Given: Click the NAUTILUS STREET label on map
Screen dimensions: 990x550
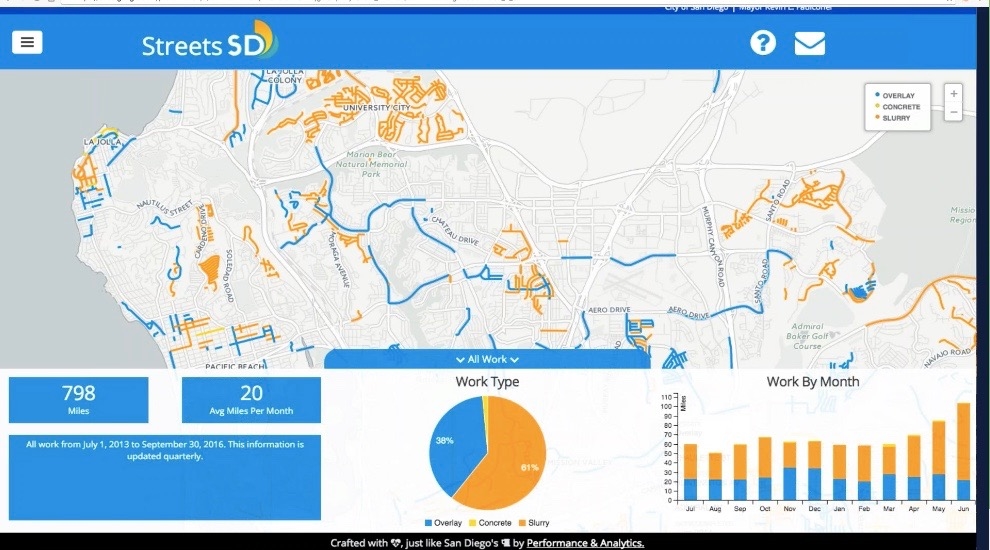Looking at the screenshot, I should tap(165, 206).
